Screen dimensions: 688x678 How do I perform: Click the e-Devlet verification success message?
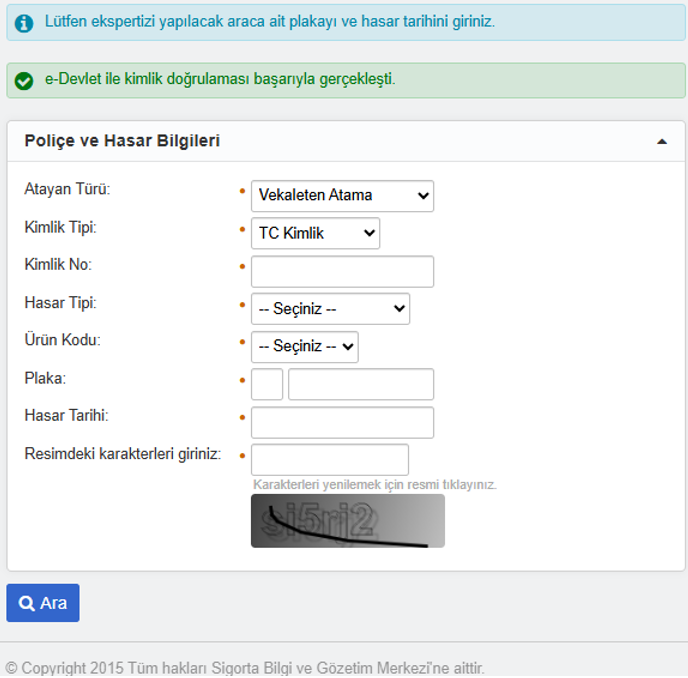pos(220,79)
